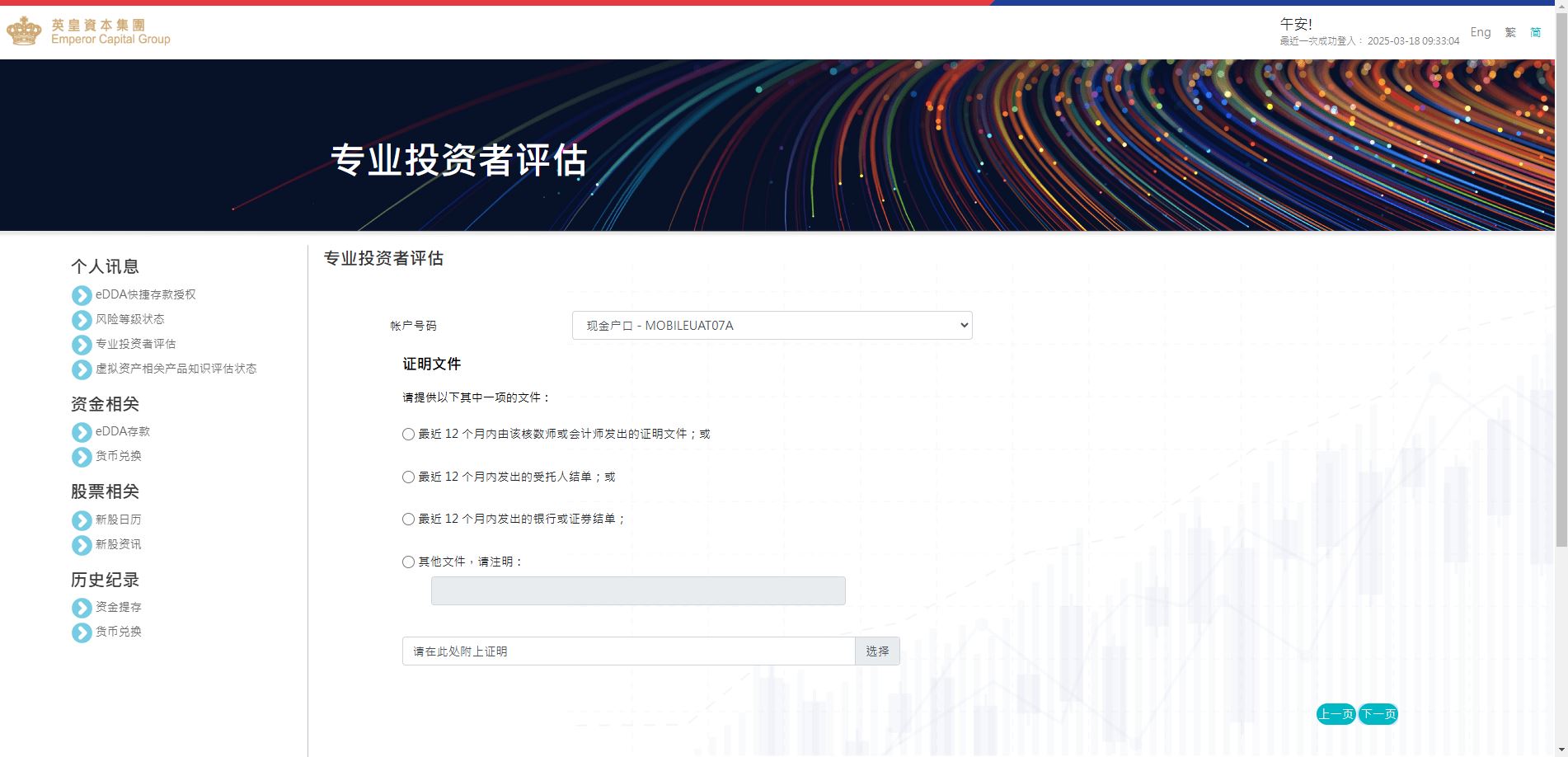Click the last login timestamp text
The image size is (1568, 757).
1369,41
